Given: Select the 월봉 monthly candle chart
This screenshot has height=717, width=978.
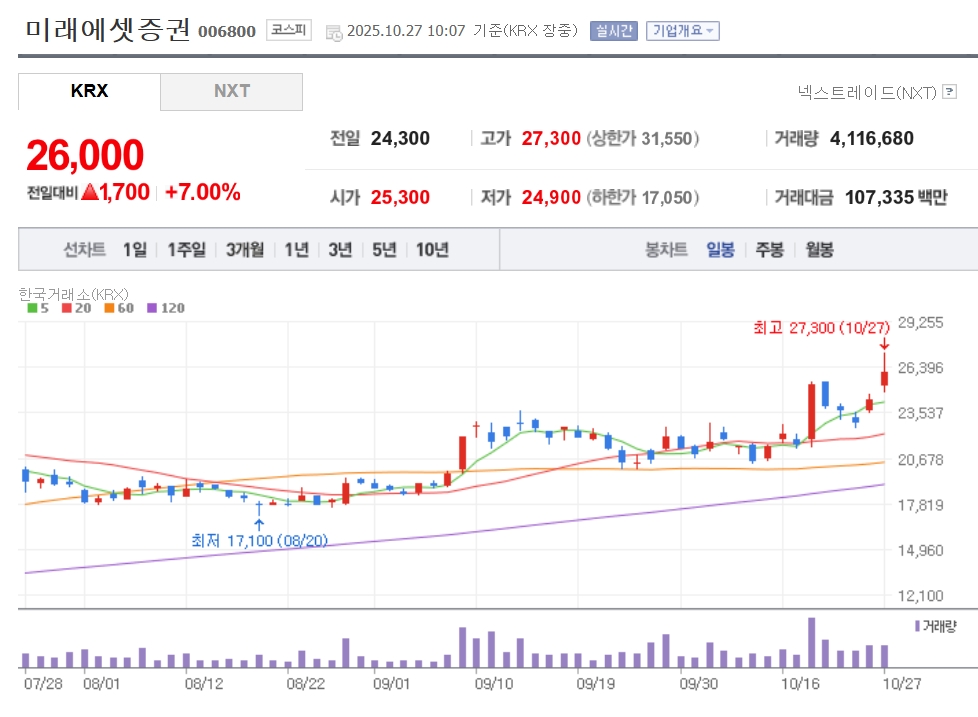Looking at the screenshot, I should click(x=820, y=250).
